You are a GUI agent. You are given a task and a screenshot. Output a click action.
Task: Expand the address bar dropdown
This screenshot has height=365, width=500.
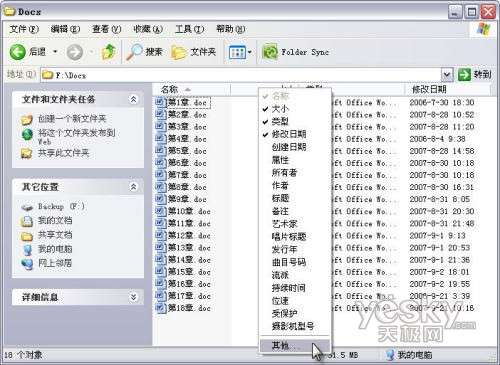tap(447, 75)
